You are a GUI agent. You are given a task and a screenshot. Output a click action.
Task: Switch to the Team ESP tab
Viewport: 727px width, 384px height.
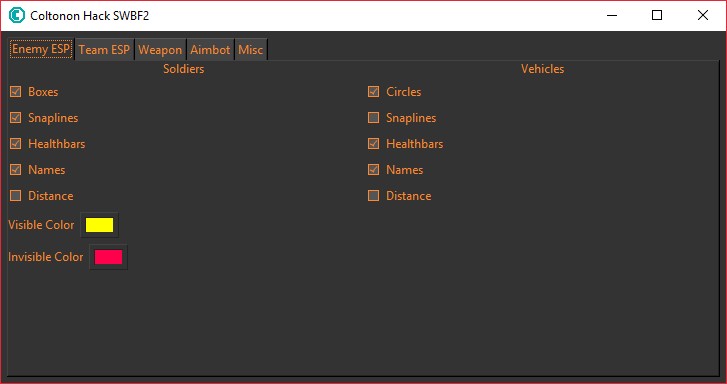point(104,50)
